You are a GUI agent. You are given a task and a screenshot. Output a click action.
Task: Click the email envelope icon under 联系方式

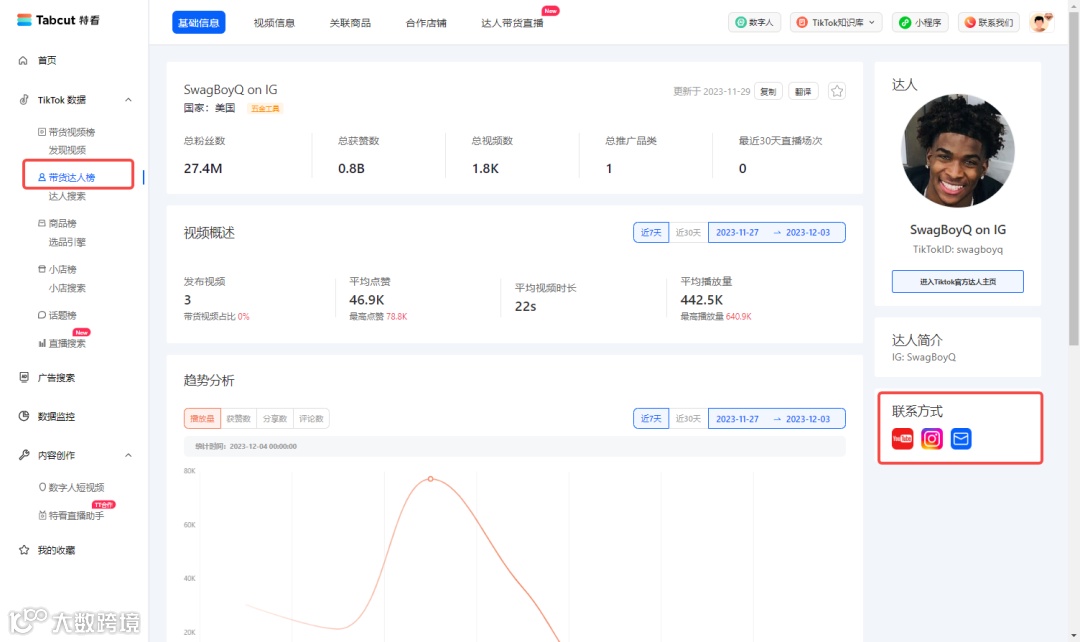(960, 438)
